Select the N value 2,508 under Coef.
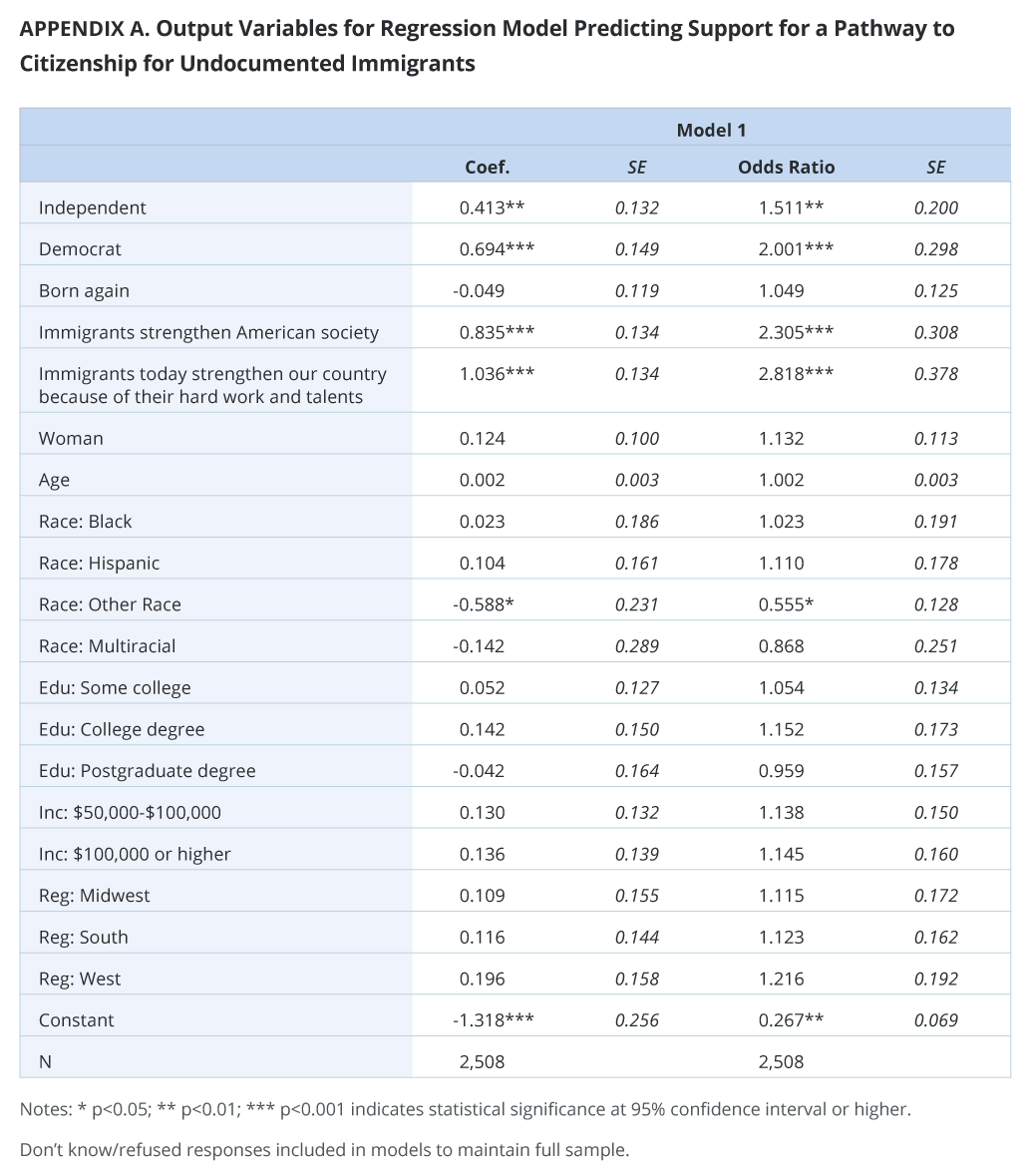This screenshot has width=1030, height=1176. 482,1062
